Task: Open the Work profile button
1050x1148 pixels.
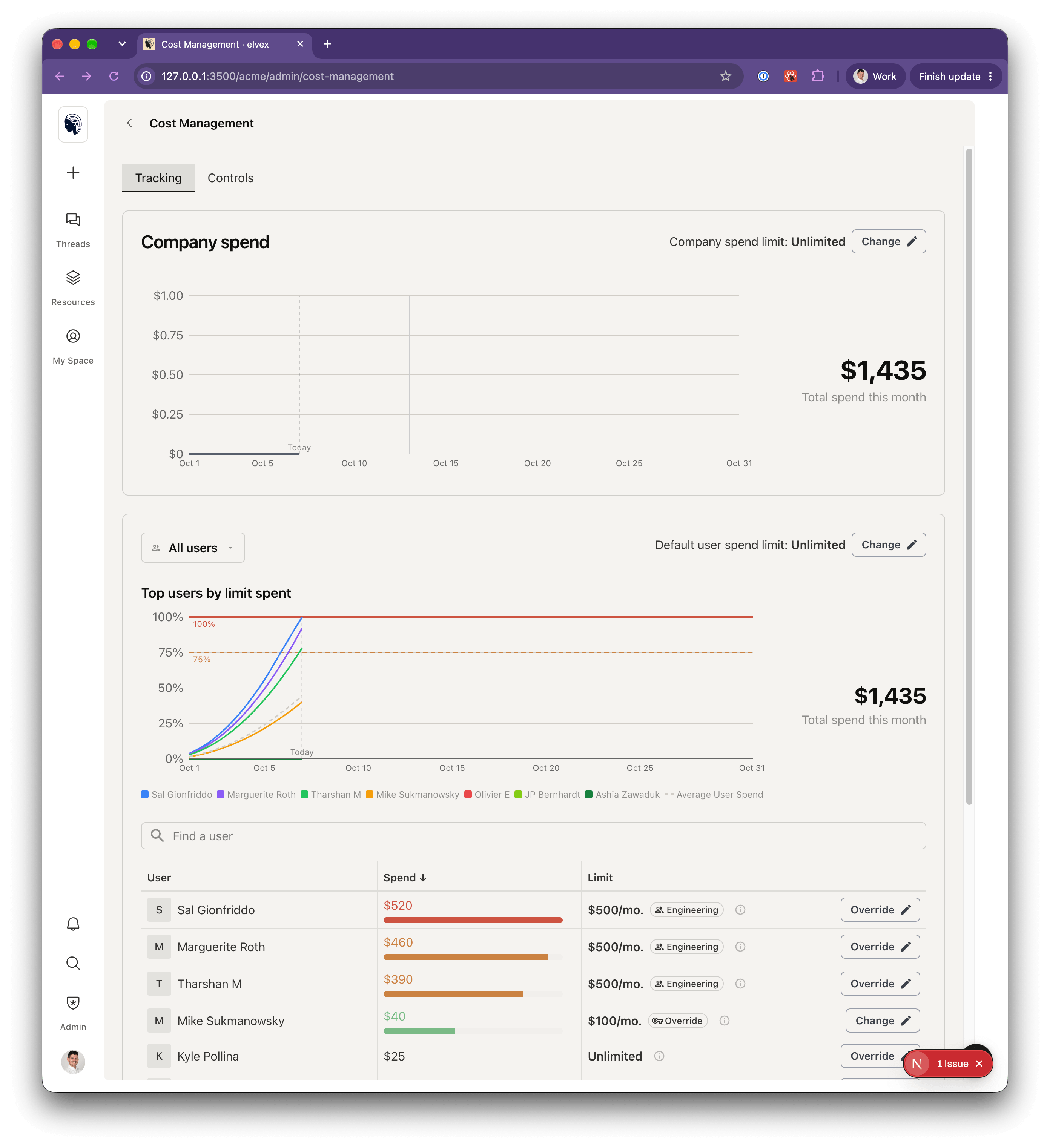Action: tap(875, 76)
